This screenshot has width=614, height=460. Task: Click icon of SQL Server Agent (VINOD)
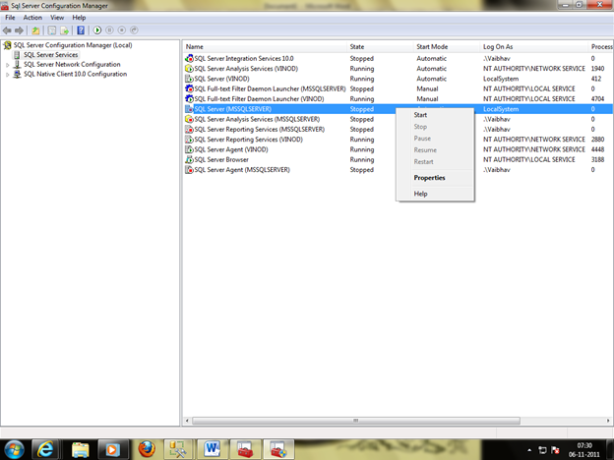point(189,150)
